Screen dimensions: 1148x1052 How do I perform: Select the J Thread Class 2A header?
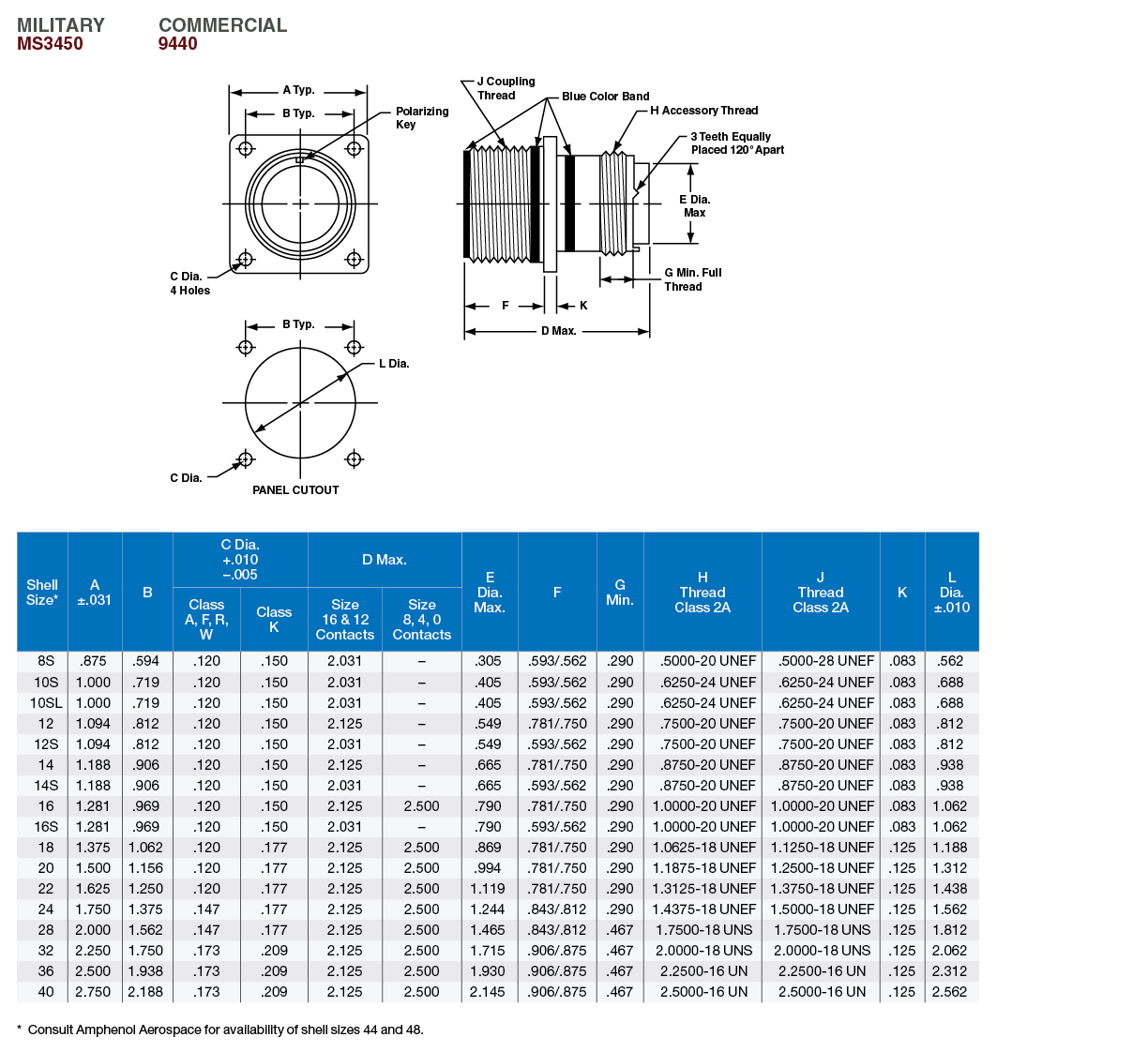click(820, 592)
